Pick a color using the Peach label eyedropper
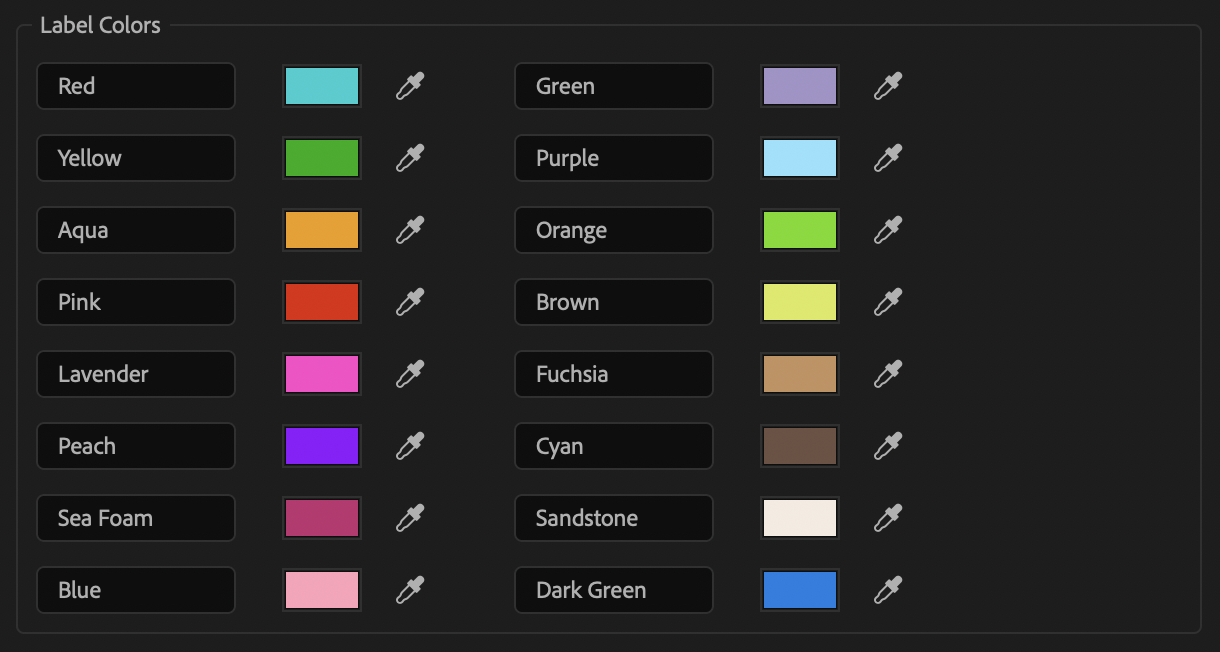The width and height of the screenshot is (1220, 652). (x=409, y=446)
